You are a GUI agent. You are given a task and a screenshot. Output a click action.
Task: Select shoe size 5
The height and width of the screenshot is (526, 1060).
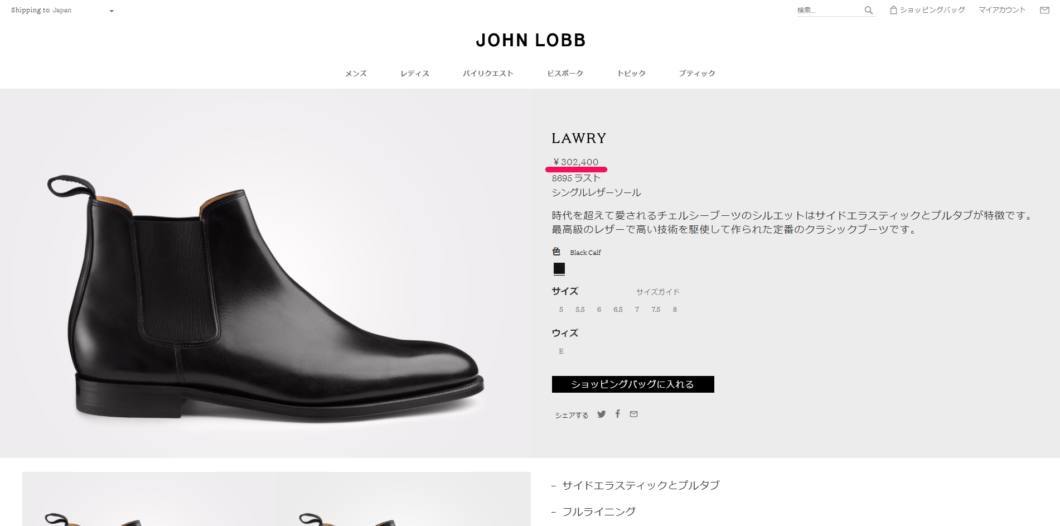pyautogui.click(x=561, y=310)
